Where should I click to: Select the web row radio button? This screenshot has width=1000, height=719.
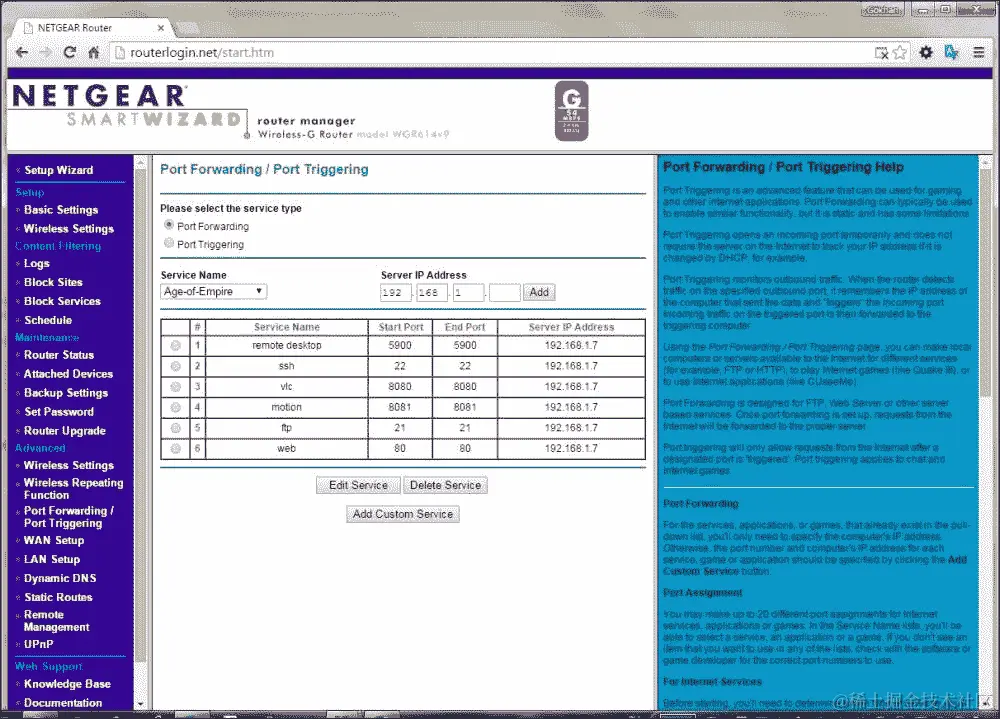tap(175, 448)
